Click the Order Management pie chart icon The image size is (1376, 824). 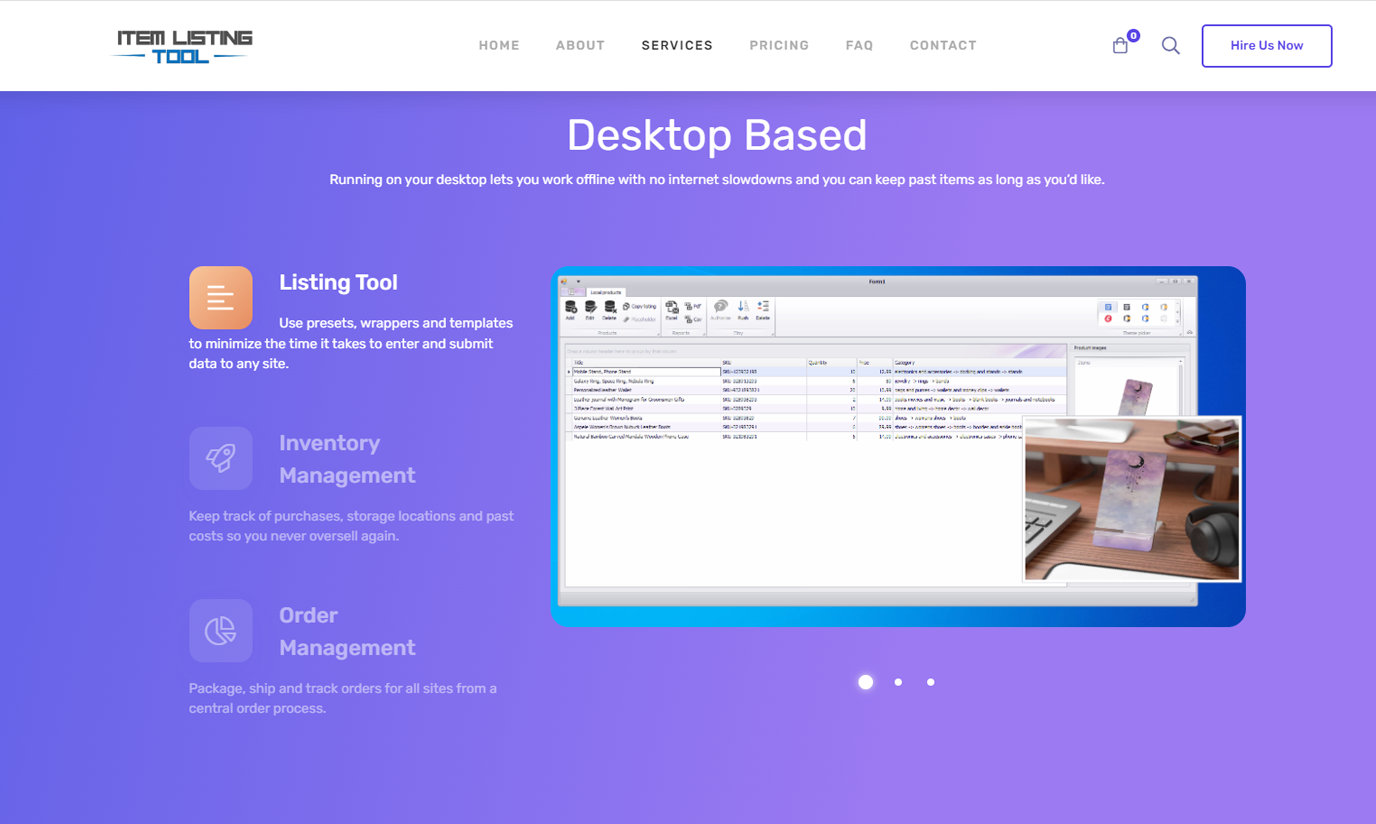click(x=221, y=630)
